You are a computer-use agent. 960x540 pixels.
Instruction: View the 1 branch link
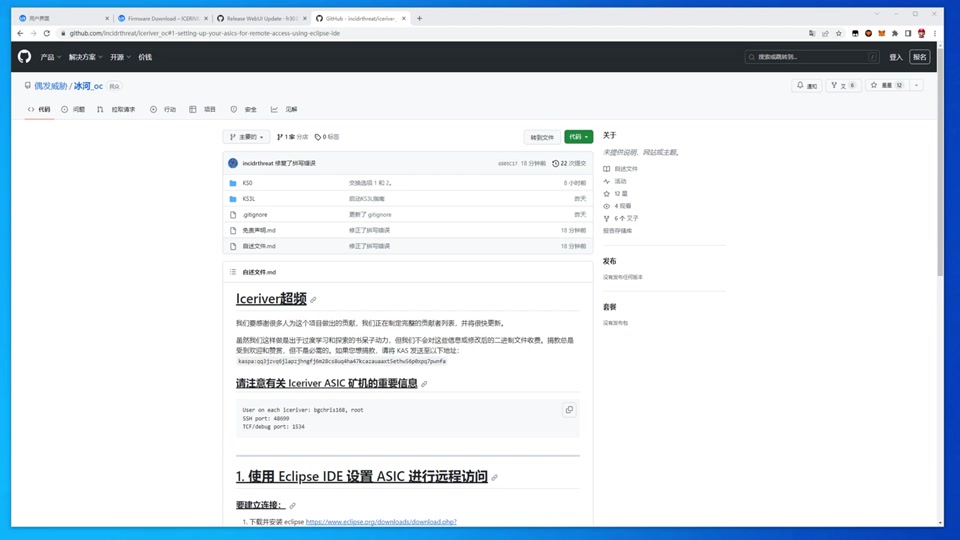coord(293,137)
